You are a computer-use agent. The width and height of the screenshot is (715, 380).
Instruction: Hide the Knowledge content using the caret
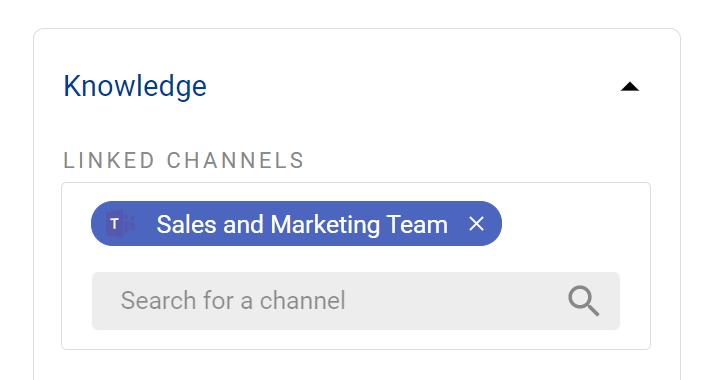coord(630,87)
